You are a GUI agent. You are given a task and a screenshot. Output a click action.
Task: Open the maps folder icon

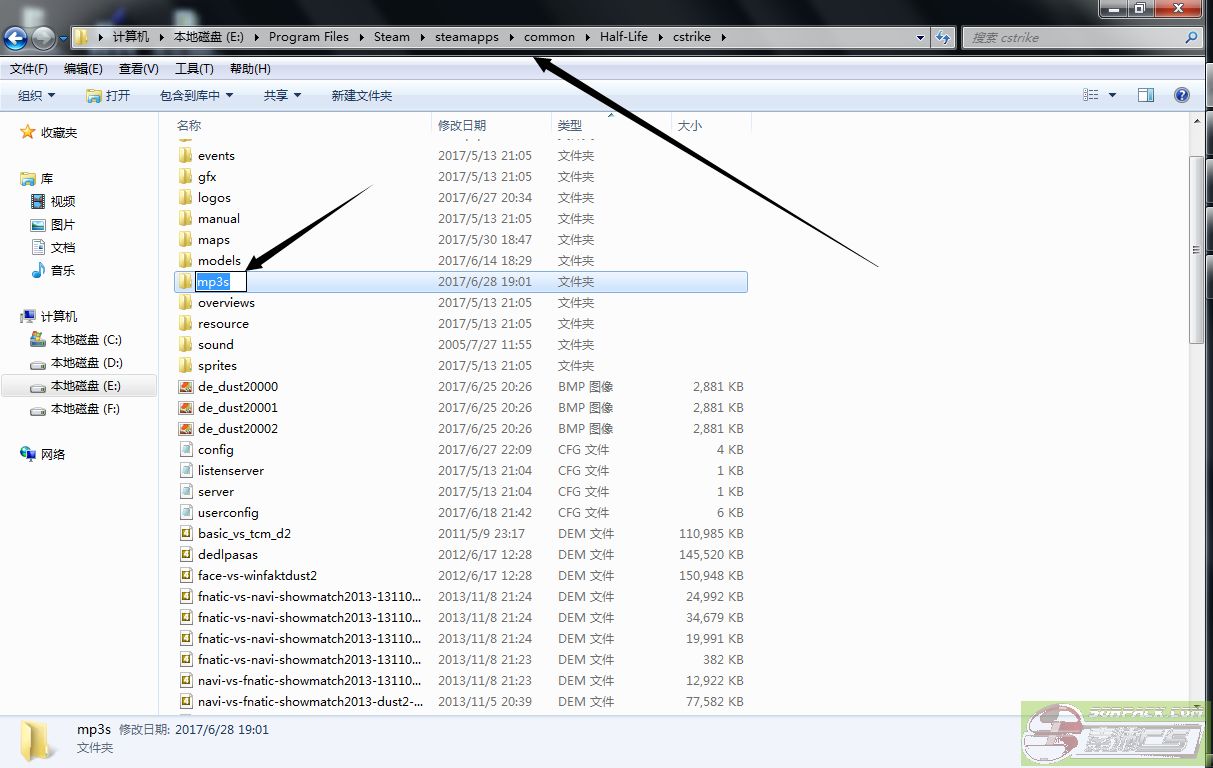point(185,240)
